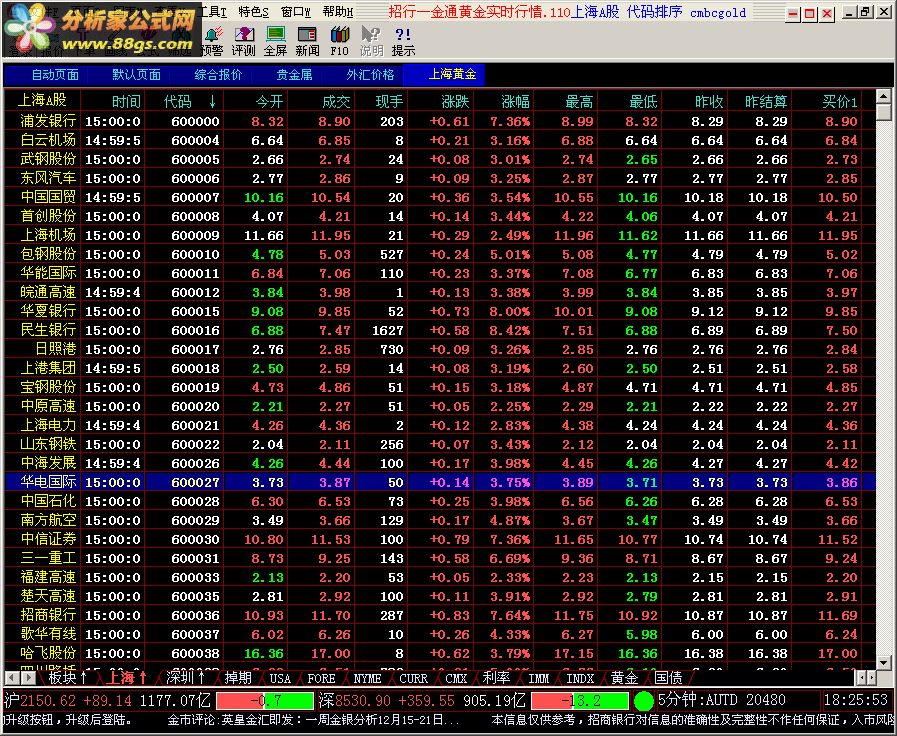This screenshot has width=897, height=736.
Task: Open the 提示 tips icon
Action: click(403, 41)
